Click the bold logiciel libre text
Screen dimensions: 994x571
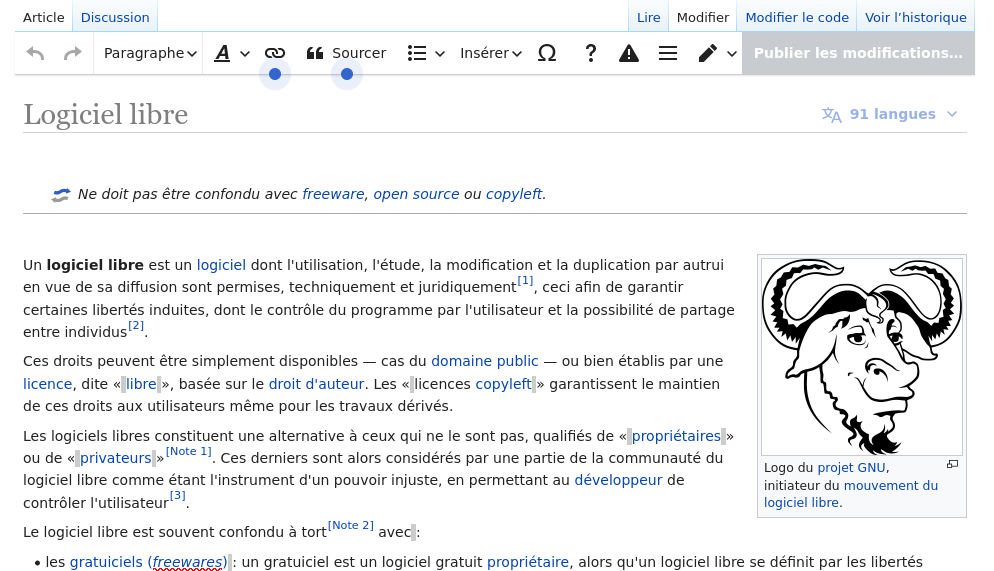pos(95,265)
